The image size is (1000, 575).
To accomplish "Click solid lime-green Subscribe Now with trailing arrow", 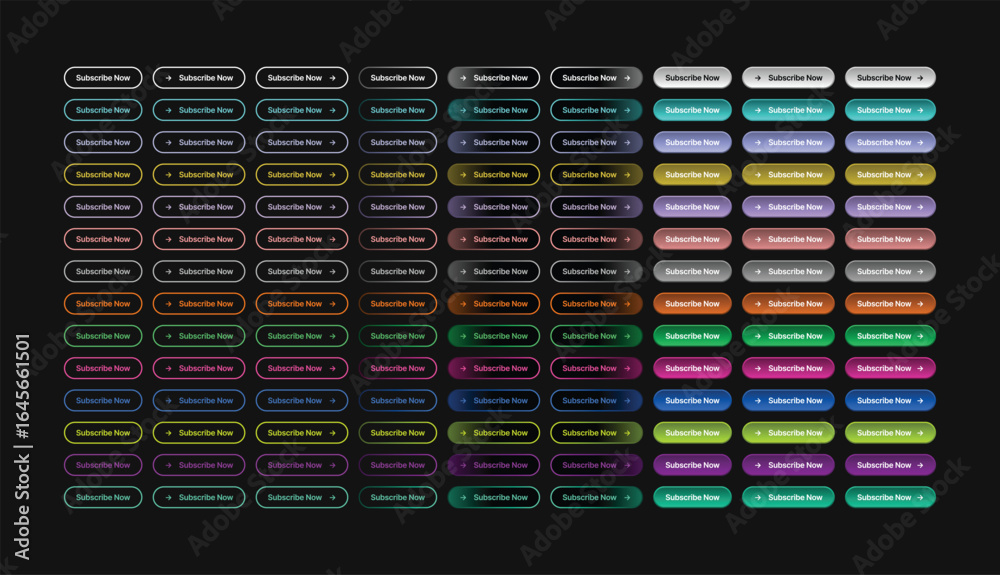I will (890, 433).
